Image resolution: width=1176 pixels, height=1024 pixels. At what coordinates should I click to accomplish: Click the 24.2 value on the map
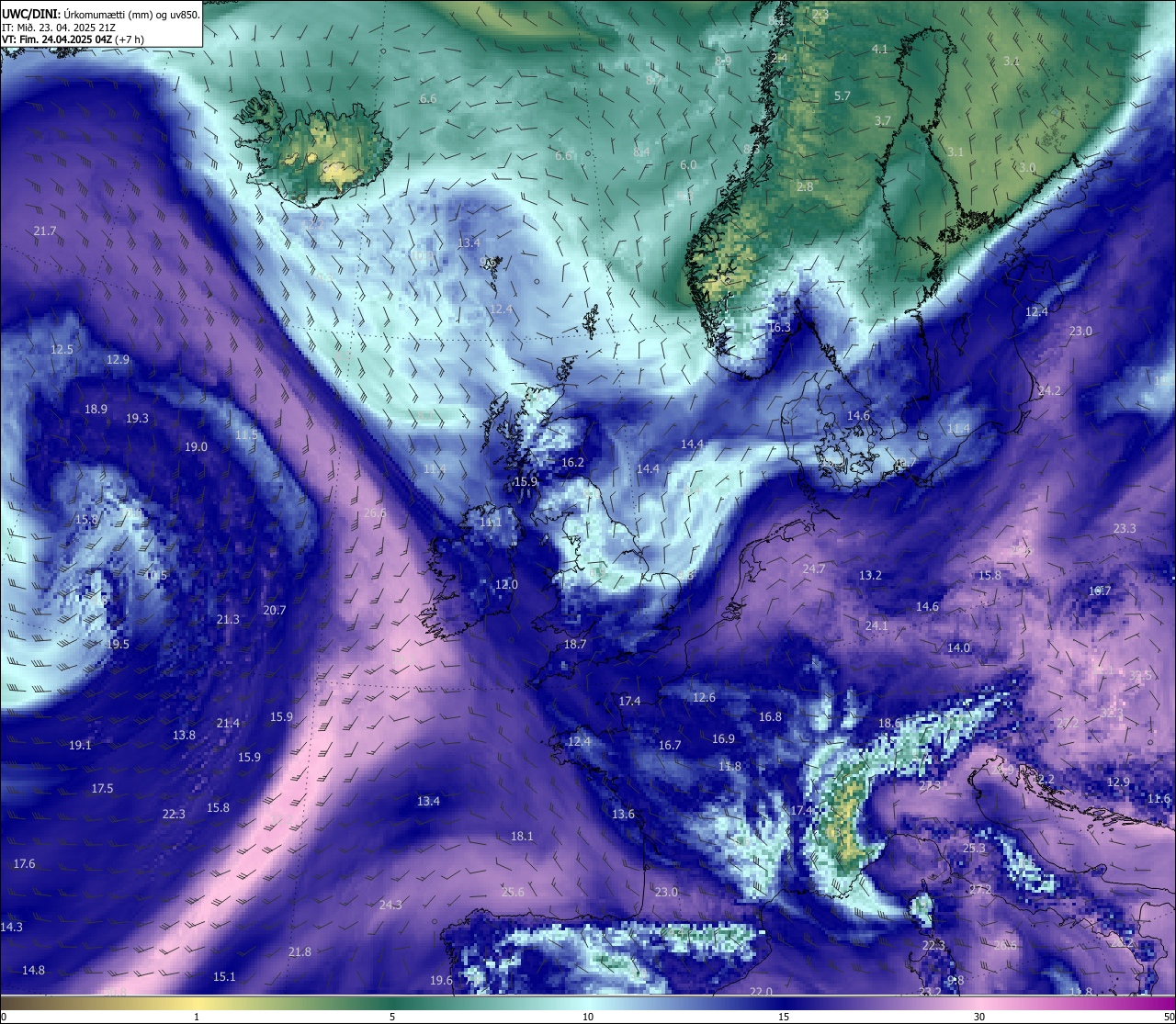pyautogui.click(x=1049, y=391)
